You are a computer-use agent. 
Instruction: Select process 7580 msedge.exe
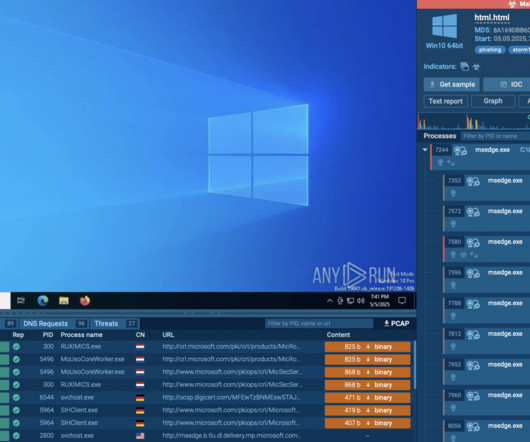point(487,249)
